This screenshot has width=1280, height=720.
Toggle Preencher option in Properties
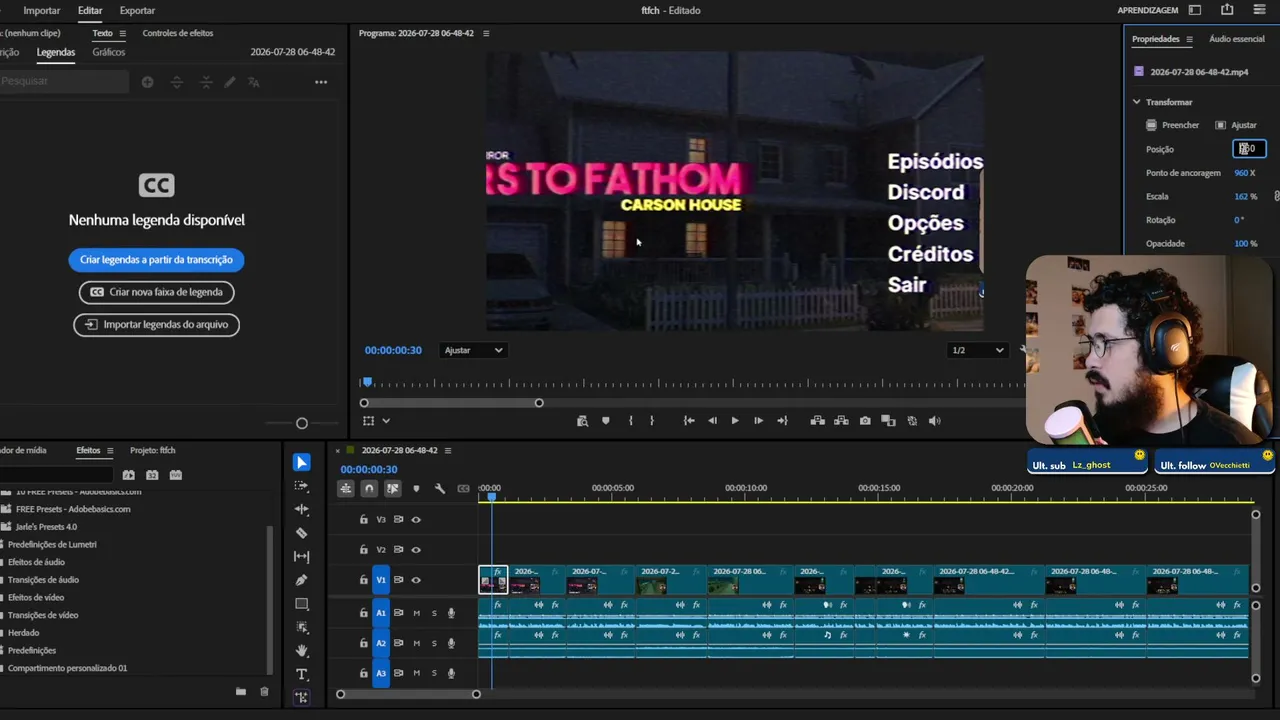tap(1173, 125)
